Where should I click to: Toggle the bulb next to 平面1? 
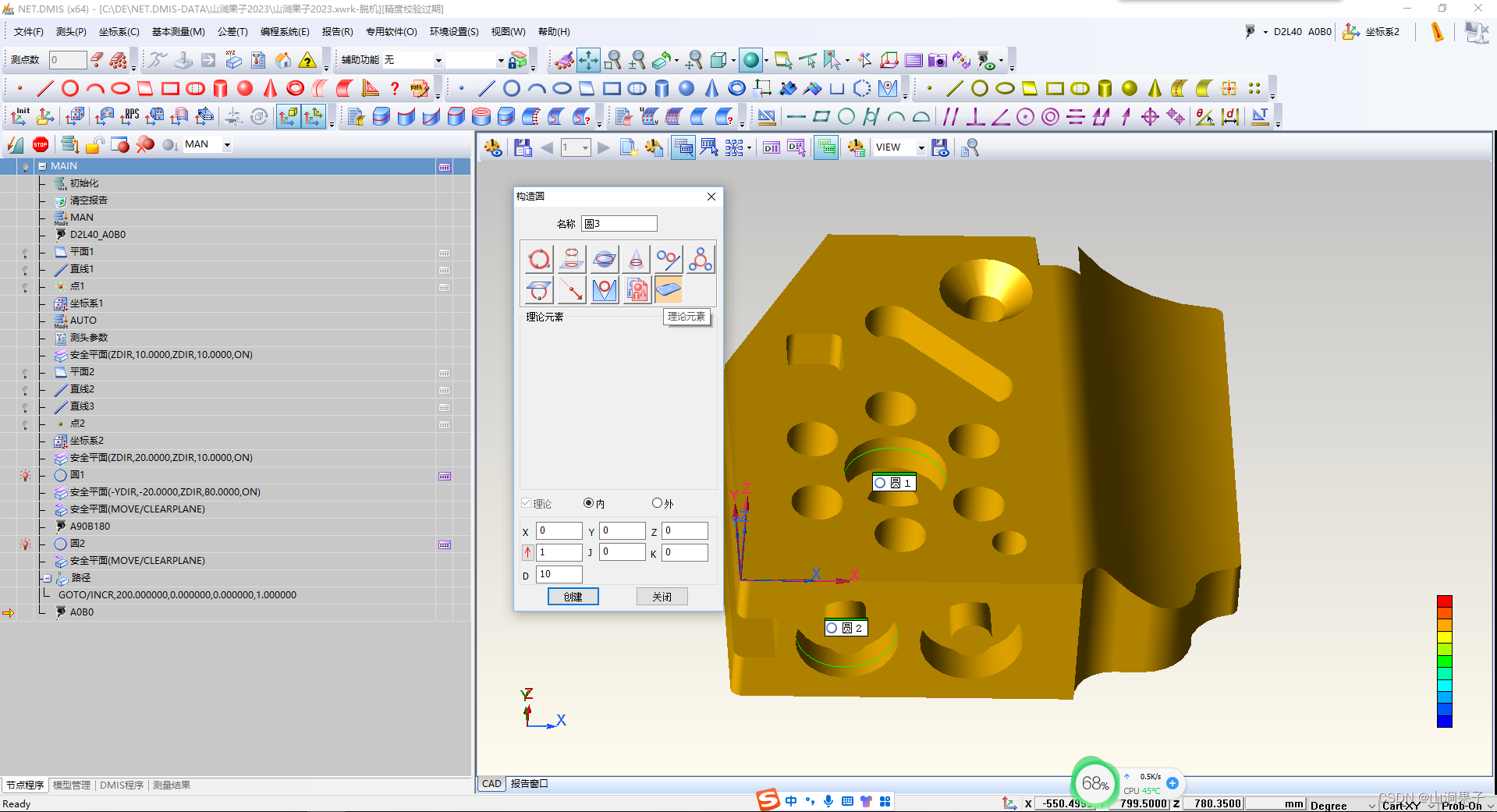click(x=25, y=252)
